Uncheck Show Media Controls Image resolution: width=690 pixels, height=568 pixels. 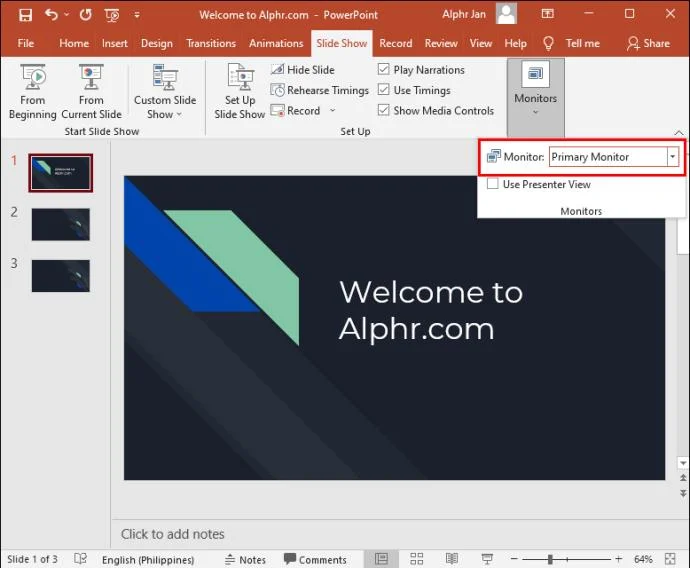pos(384,110)
